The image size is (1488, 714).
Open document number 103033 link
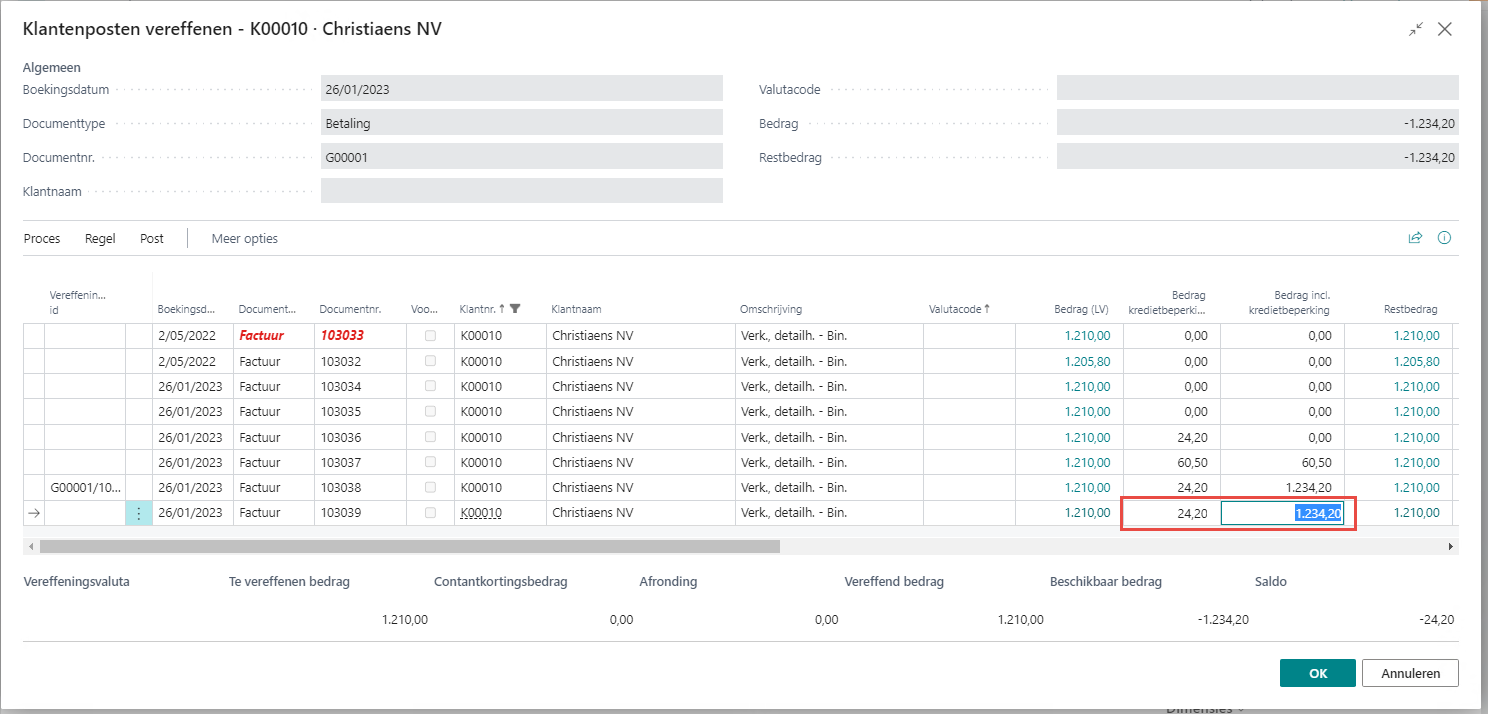point(341,336)
